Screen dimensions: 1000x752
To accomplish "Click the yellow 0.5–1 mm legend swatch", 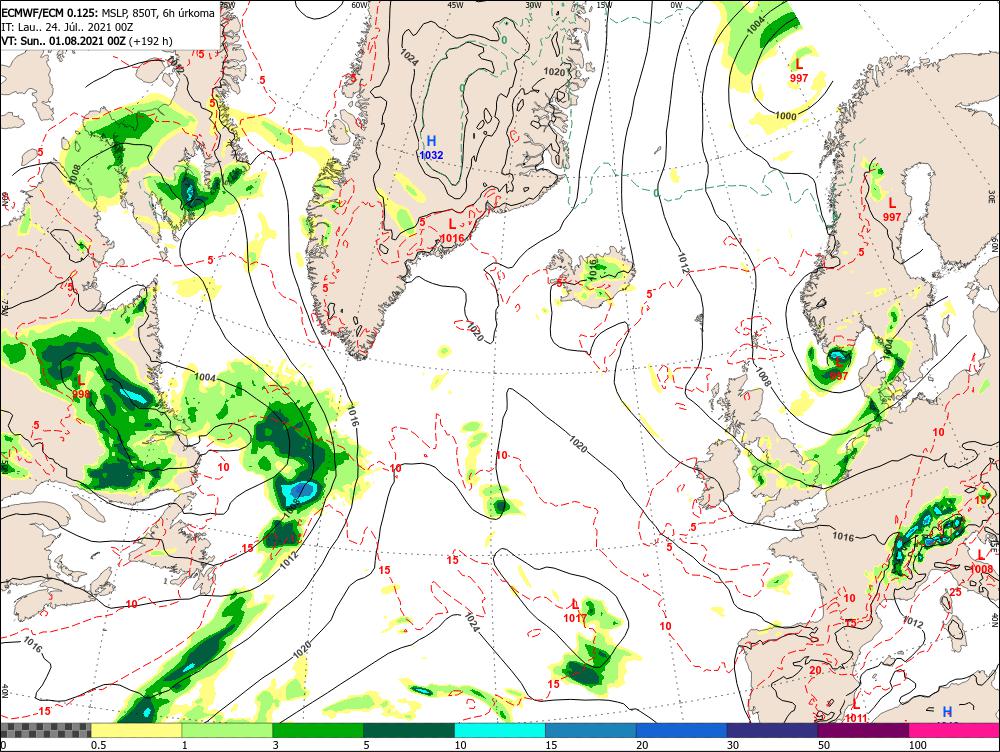I will coord(136,730).
